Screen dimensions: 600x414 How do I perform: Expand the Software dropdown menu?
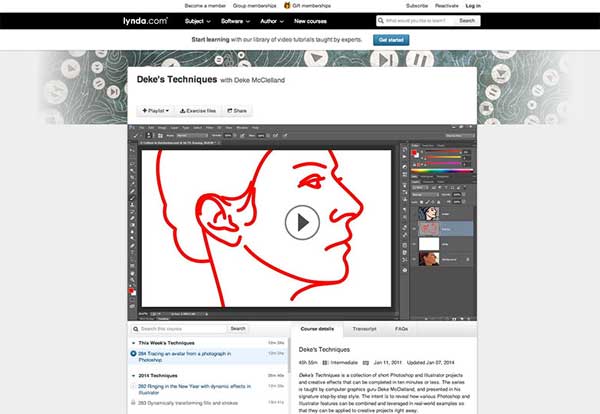pyautogui.click(x=235, y=21)
